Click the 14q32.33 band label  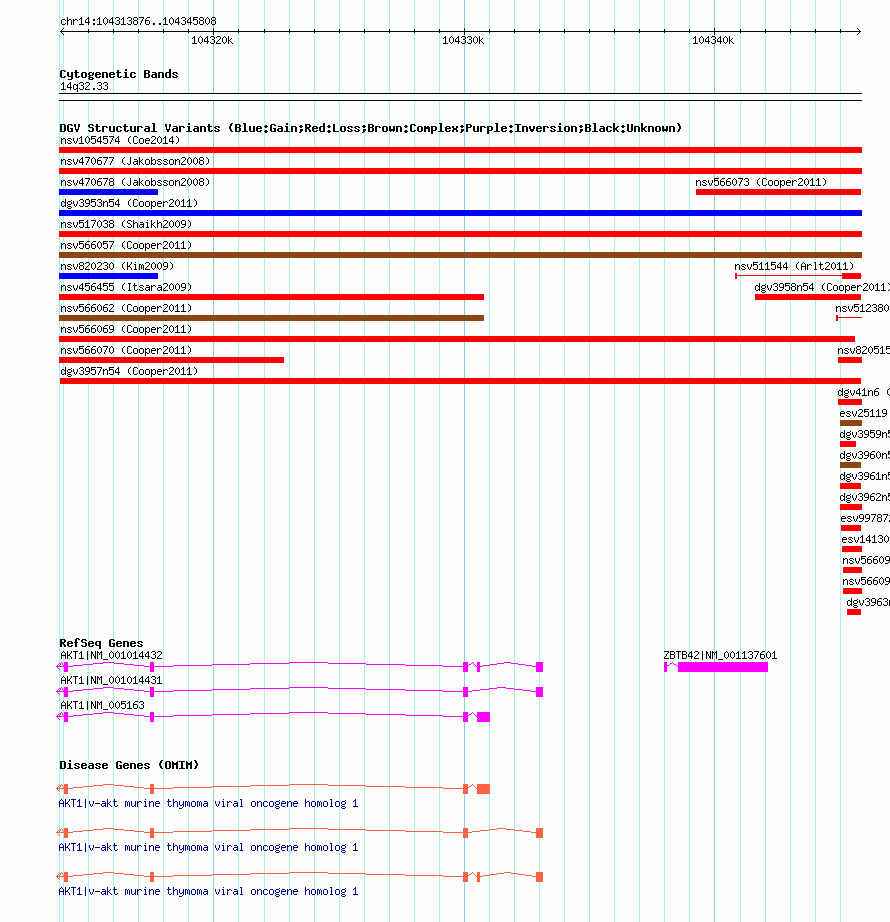point(84,86)
